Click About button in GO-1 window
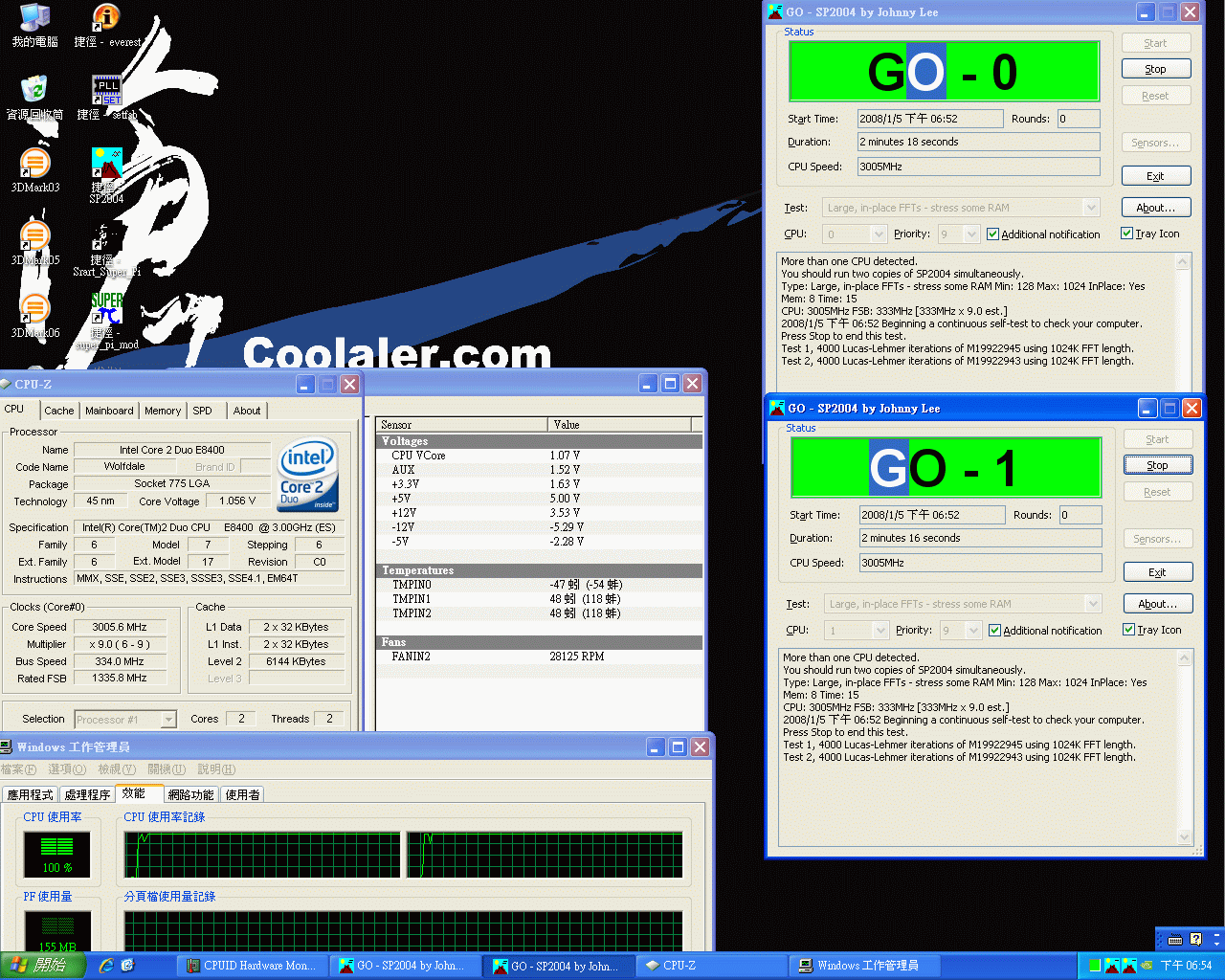 click(x=1157, y=604)
